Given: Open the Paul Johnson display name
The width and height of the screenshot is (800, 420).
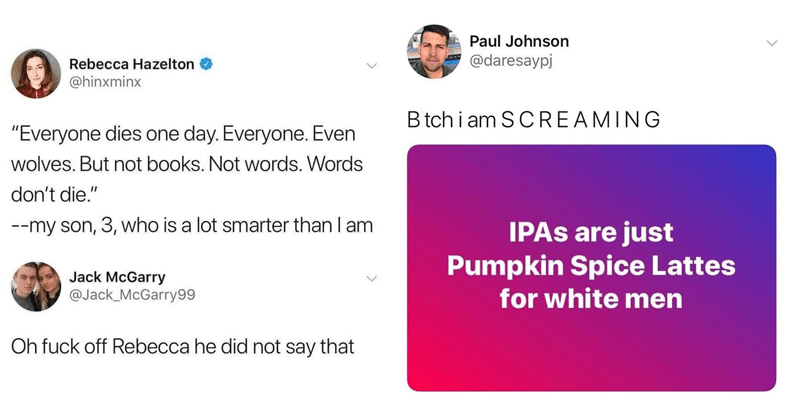Looking at the screenshot, I should (518, 41).
